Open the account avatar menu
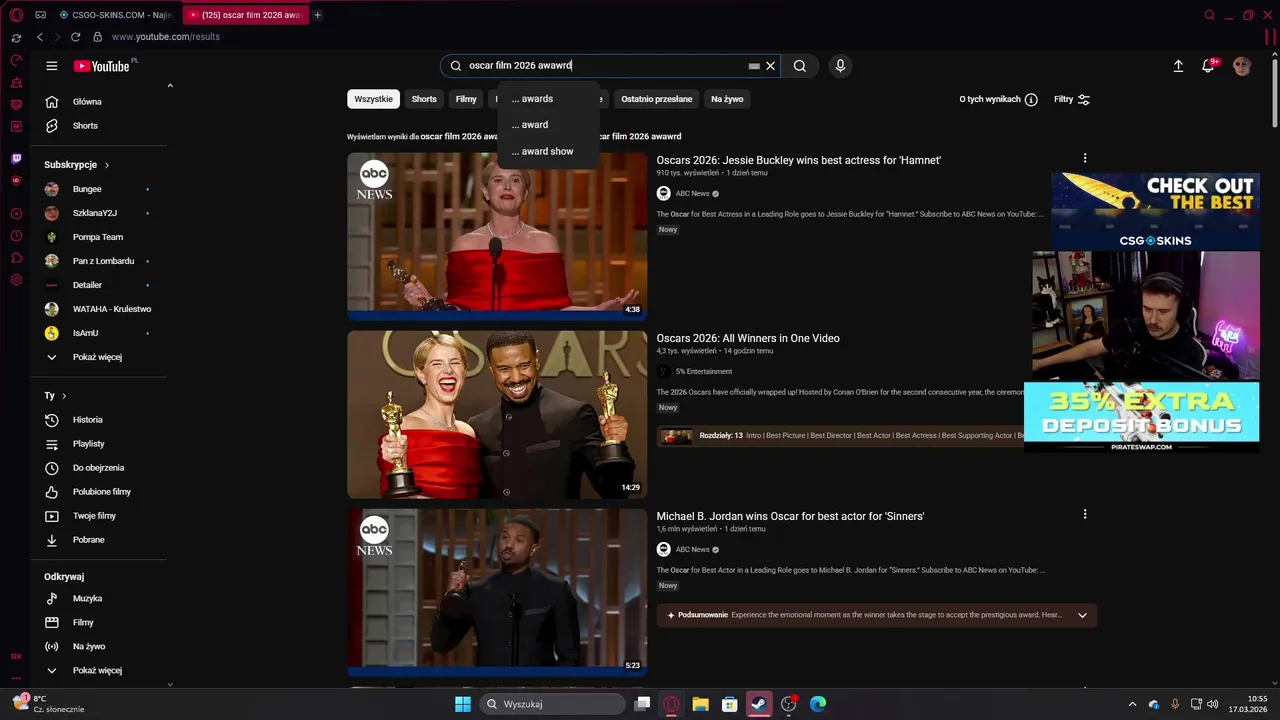 (x=1242, y=66)
